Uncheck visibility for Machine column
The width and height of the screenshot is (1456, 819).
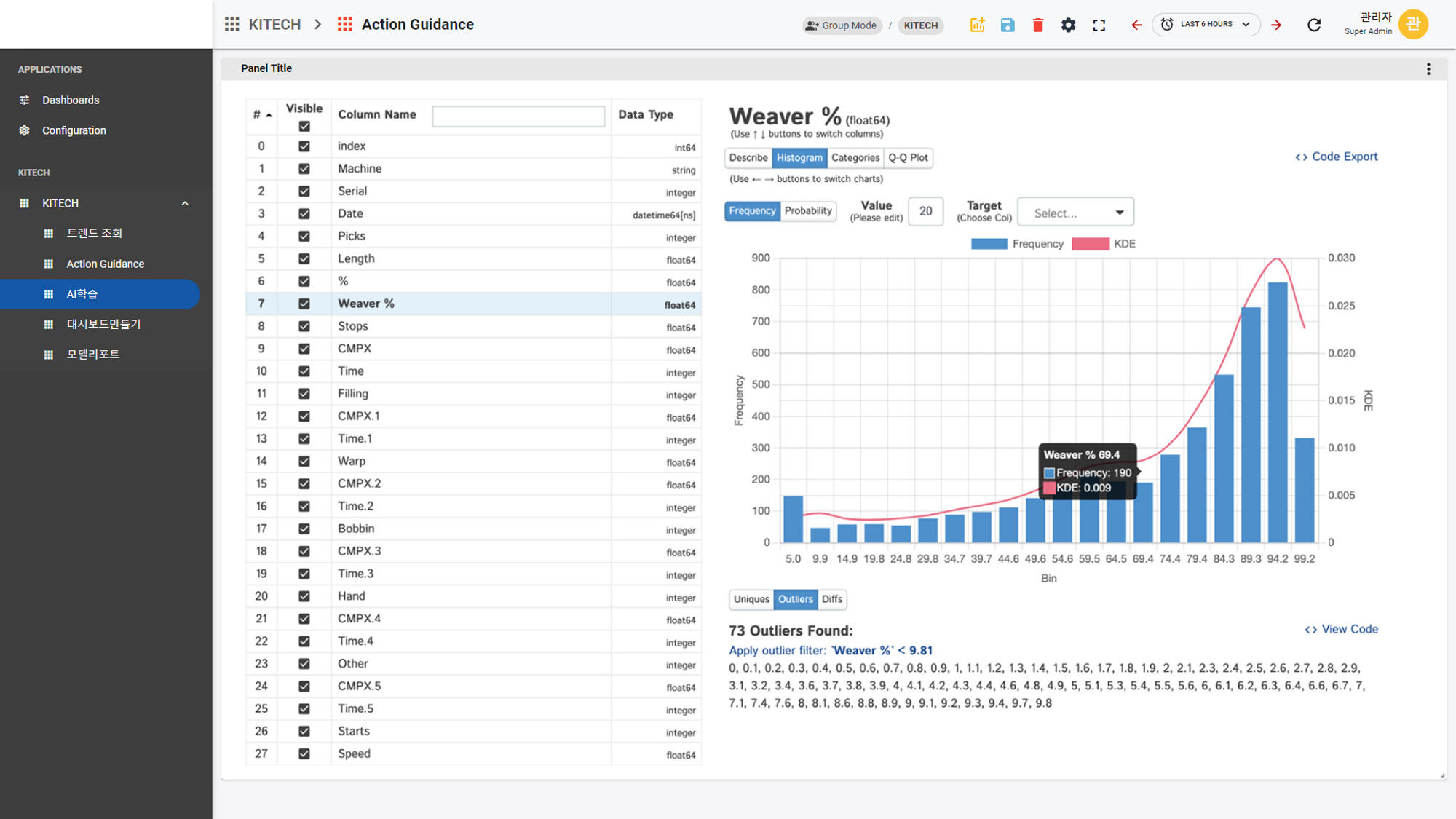(304, 169)
